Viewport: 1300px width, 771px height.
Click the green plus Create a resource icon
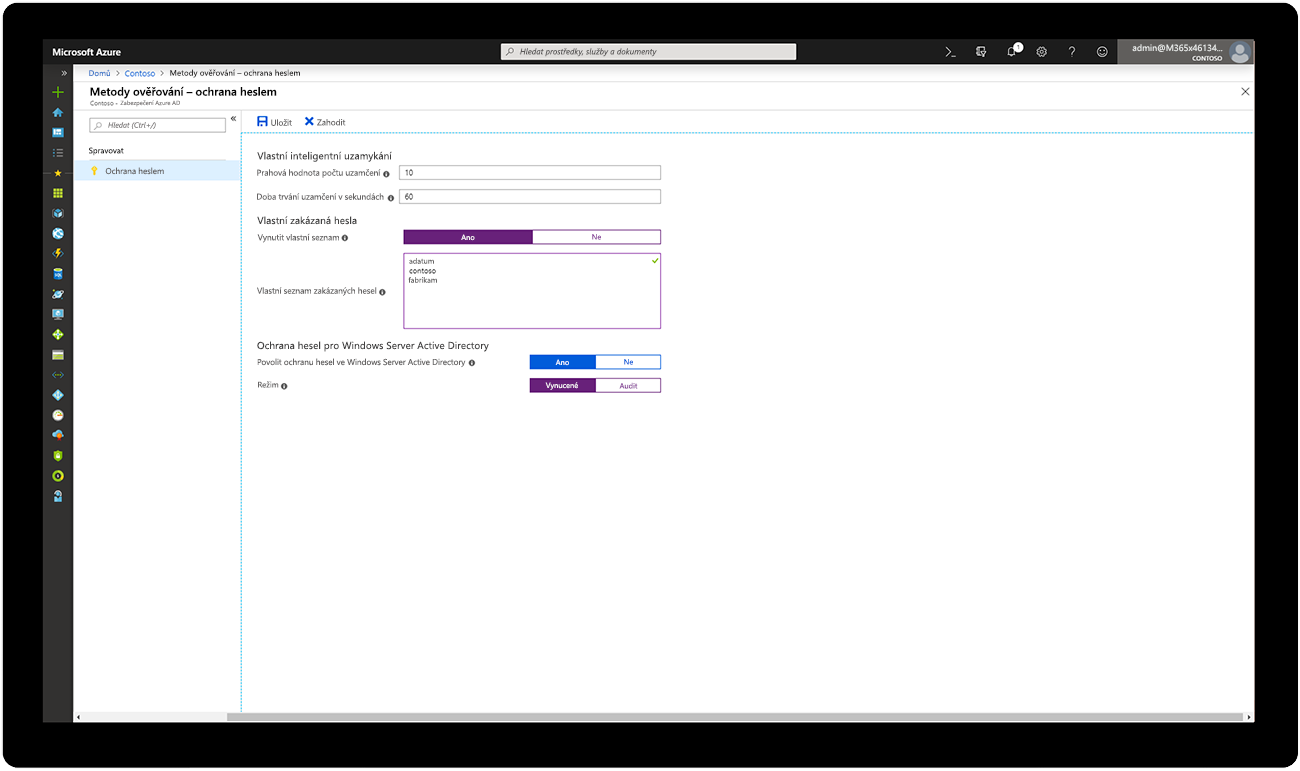pos(58,92)
